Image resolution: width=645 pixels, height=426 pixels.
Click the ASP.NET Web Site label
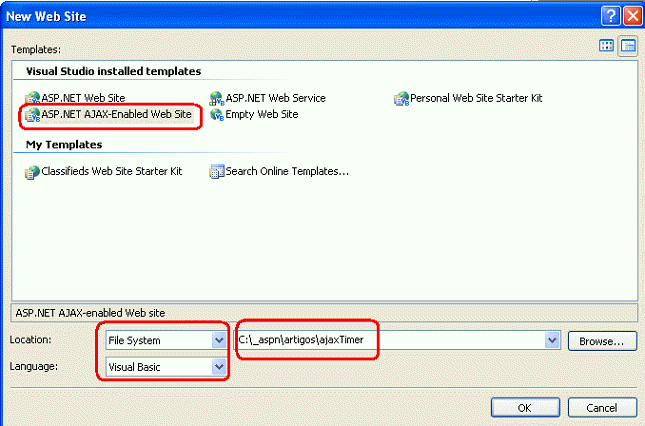(83, 98)
